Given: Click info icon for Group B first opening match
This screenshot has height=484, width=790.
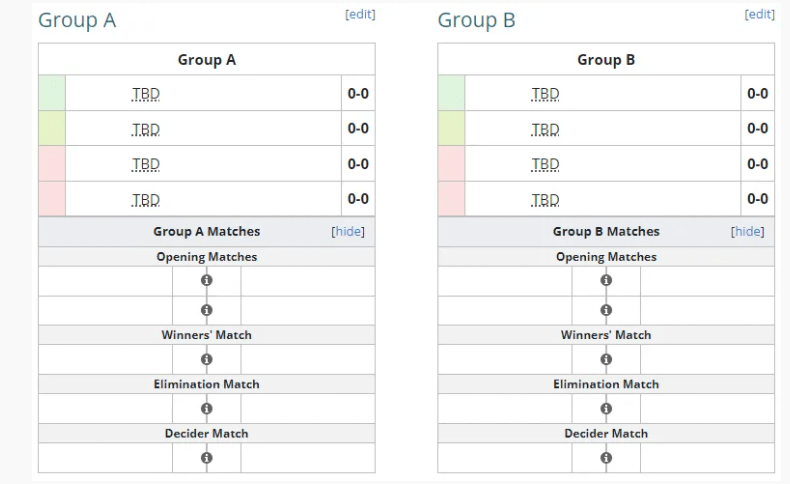Looking at the screenshot, I should coord(606,281).
